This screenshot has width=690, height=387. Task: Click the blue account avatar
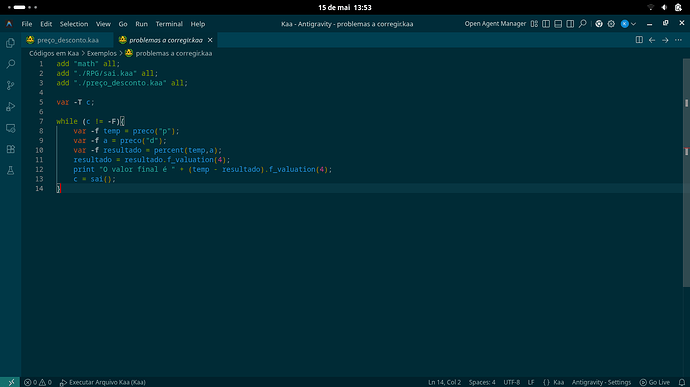(x=624, y=24)
